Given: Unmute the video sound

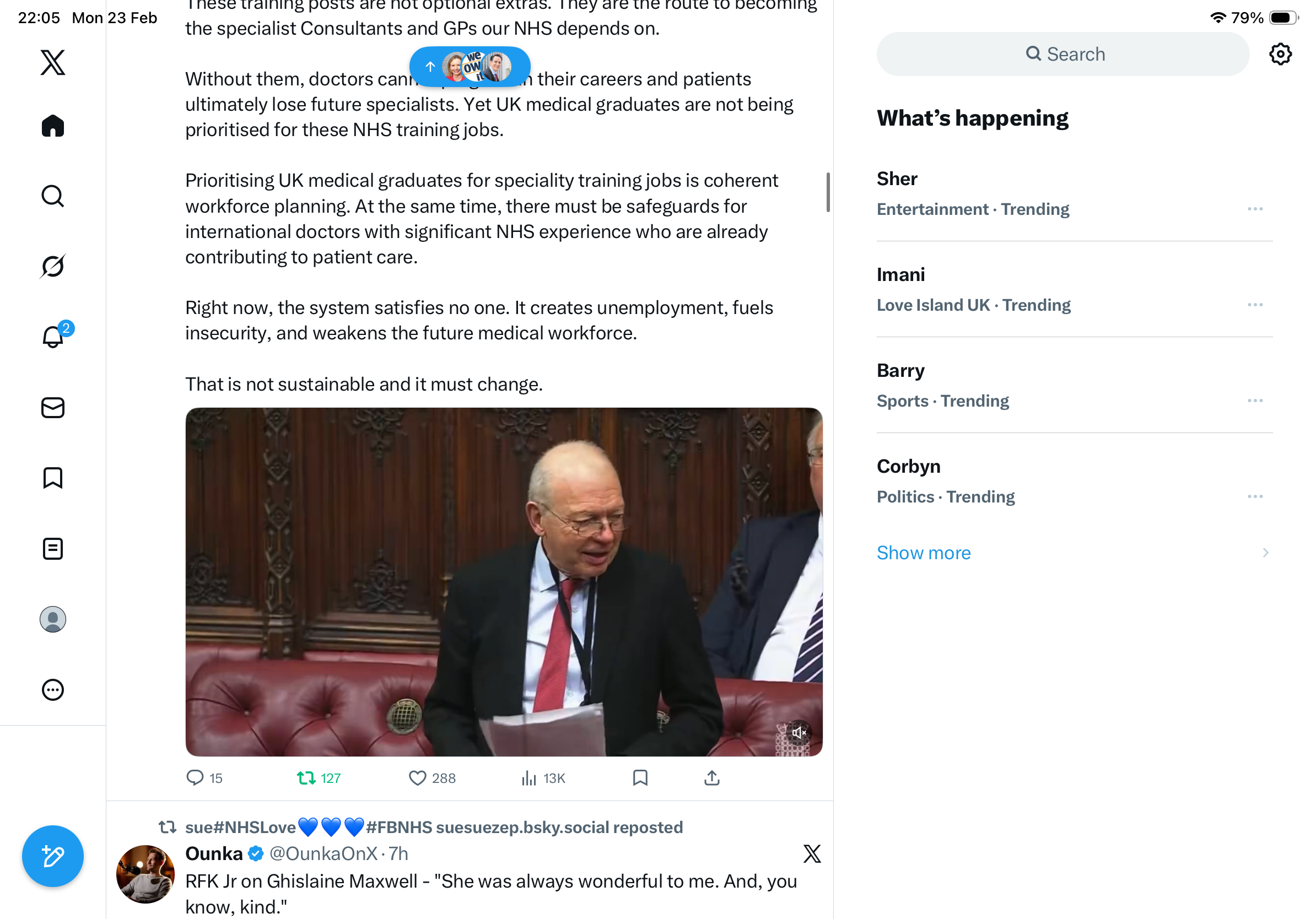Looking at the screenshot, I should pyautogui.click(x=799, y=732).
